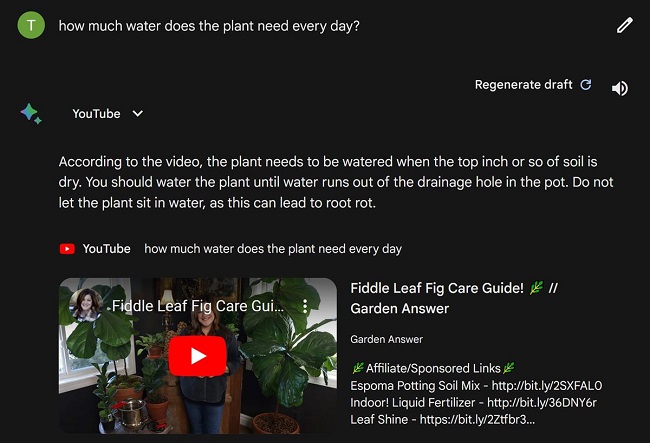650x443 pixels.
Task: Click the YouTube extension label
Action: [x=96, y=114]
